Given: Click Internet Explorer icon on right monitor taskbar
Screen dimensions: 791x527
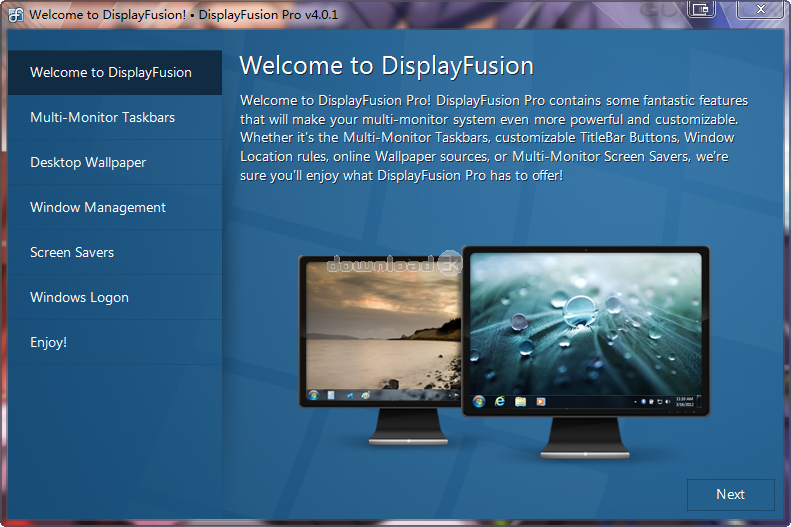Looking at the screenshot, I should (x=499, y=401).
